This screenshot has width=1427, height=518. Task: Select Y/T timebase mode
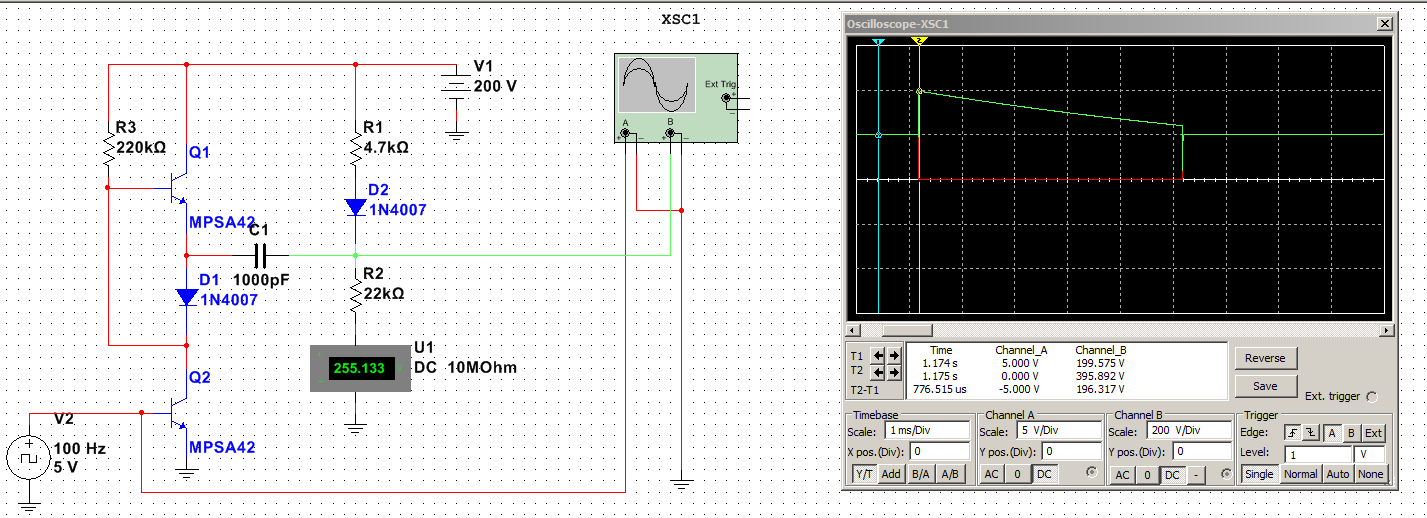click(x=862, y=474)
